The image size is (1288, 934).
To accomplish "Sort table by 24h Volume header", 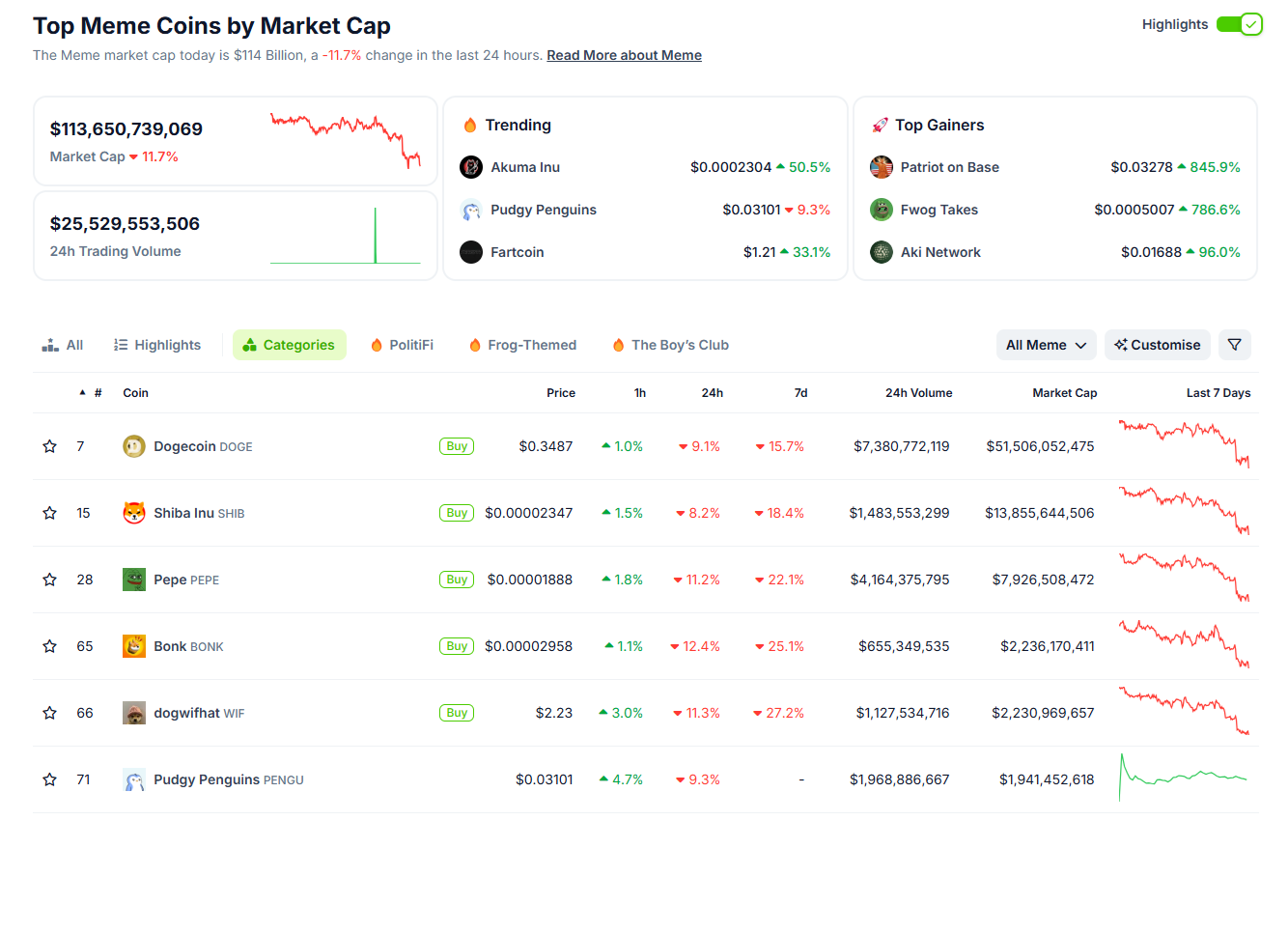I will coord(918,393).
